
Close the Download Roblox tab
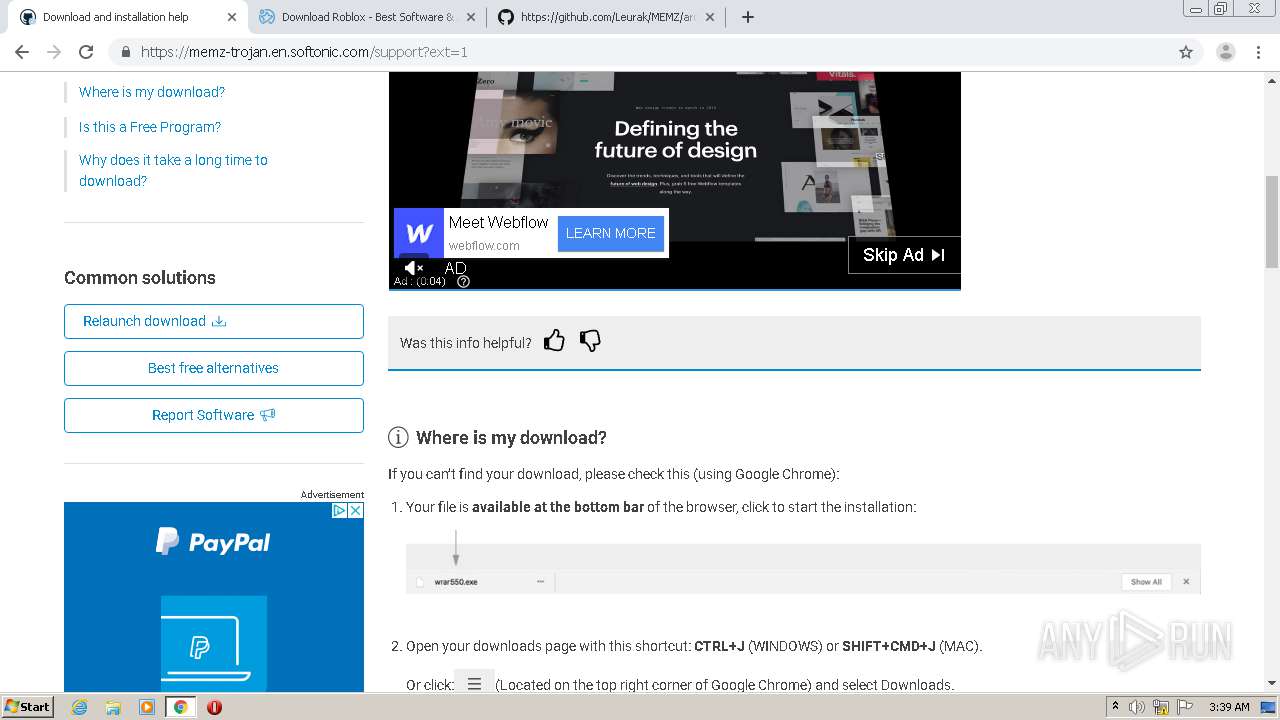coord(471,17)
